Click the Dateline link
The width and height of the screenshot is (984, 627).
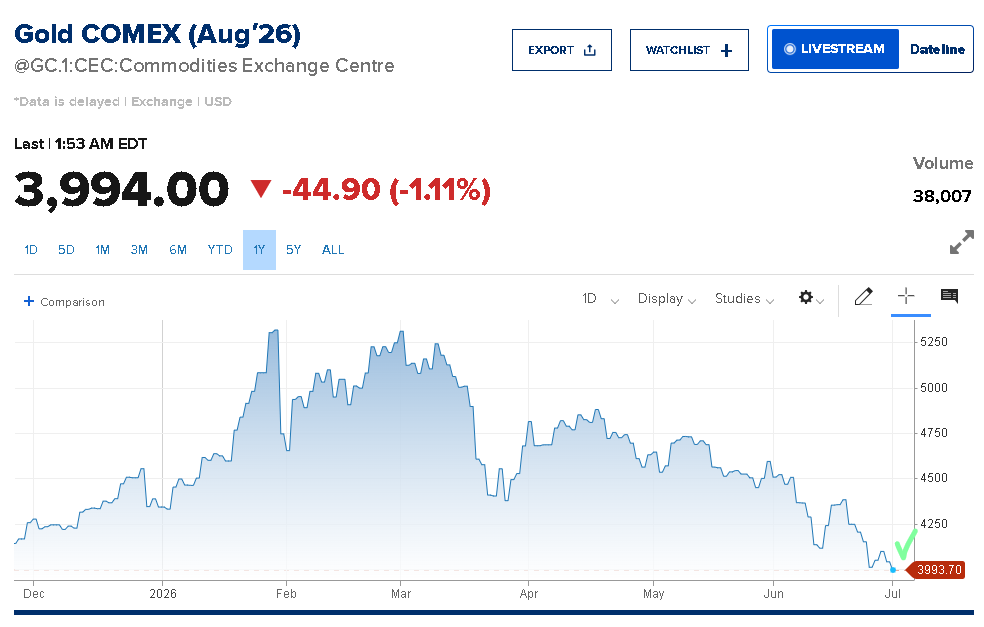937,50
